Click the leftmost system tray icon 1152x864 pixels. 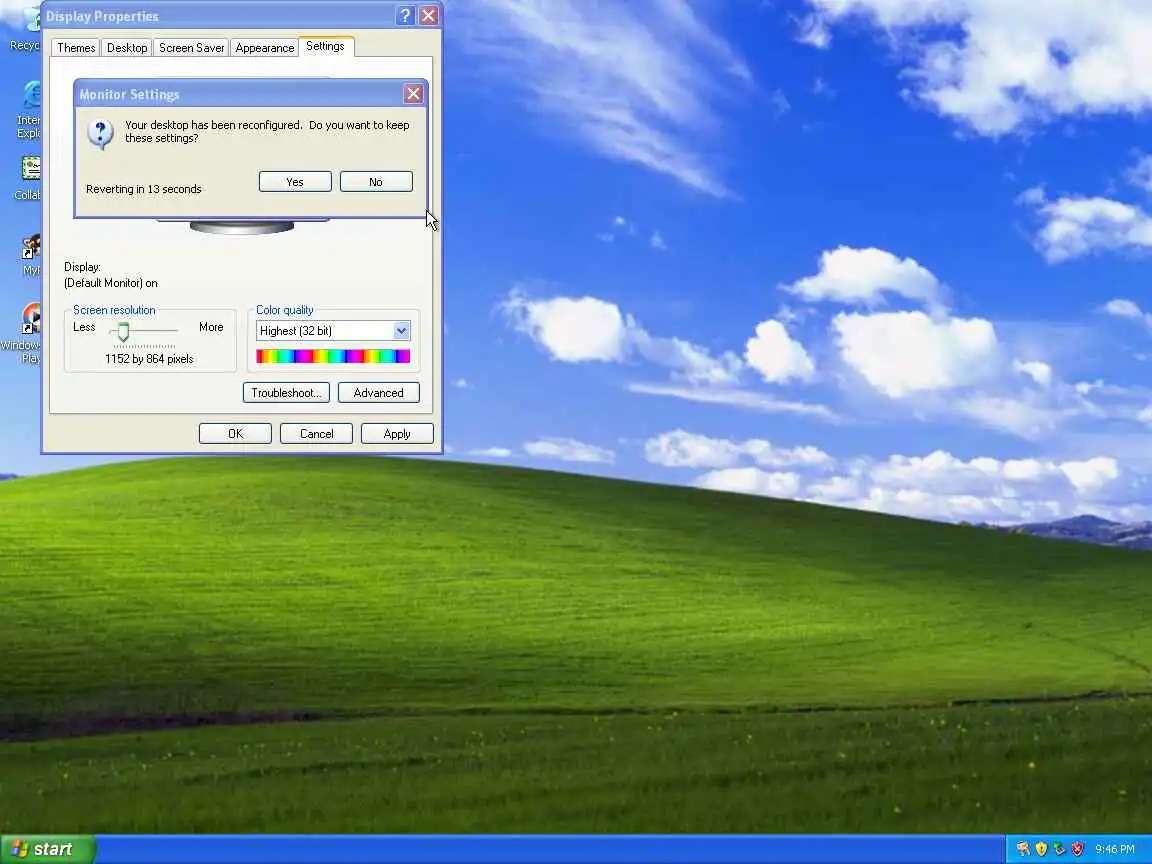coord(1023,849)
